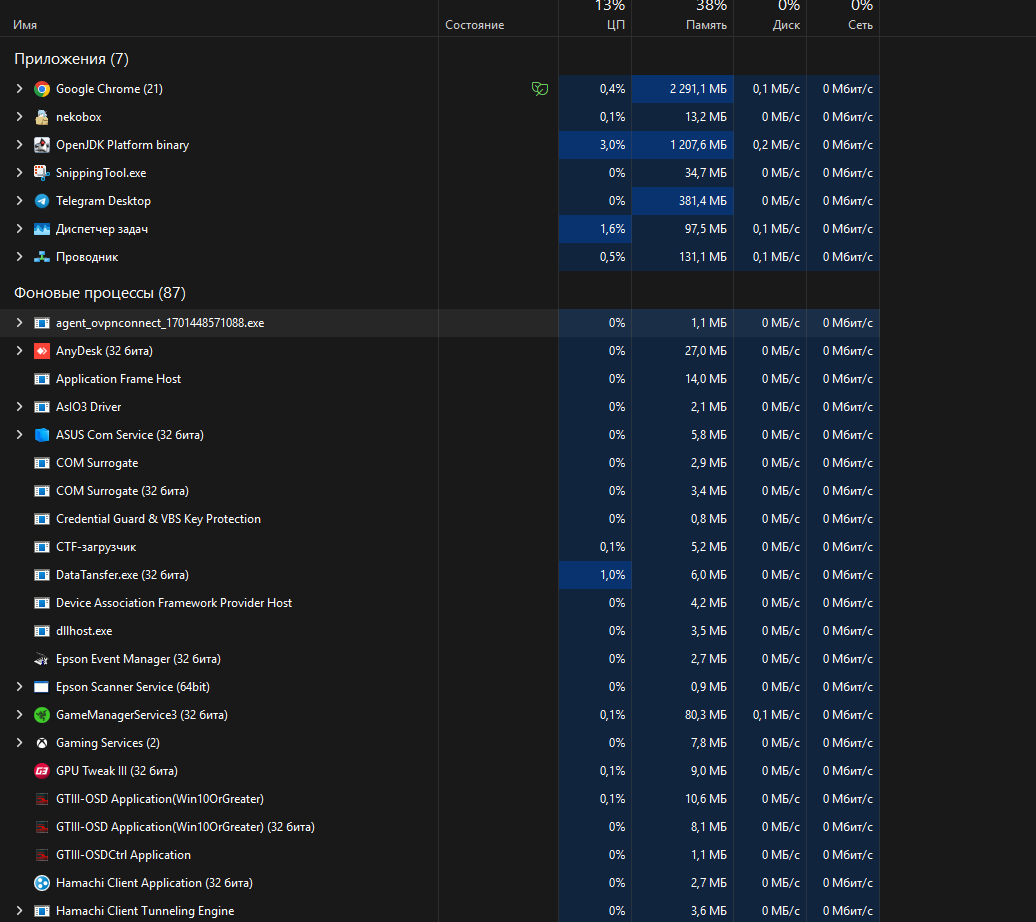Click the AnyDesk red icon
The image size is (1036, 922).
point(42,351)
